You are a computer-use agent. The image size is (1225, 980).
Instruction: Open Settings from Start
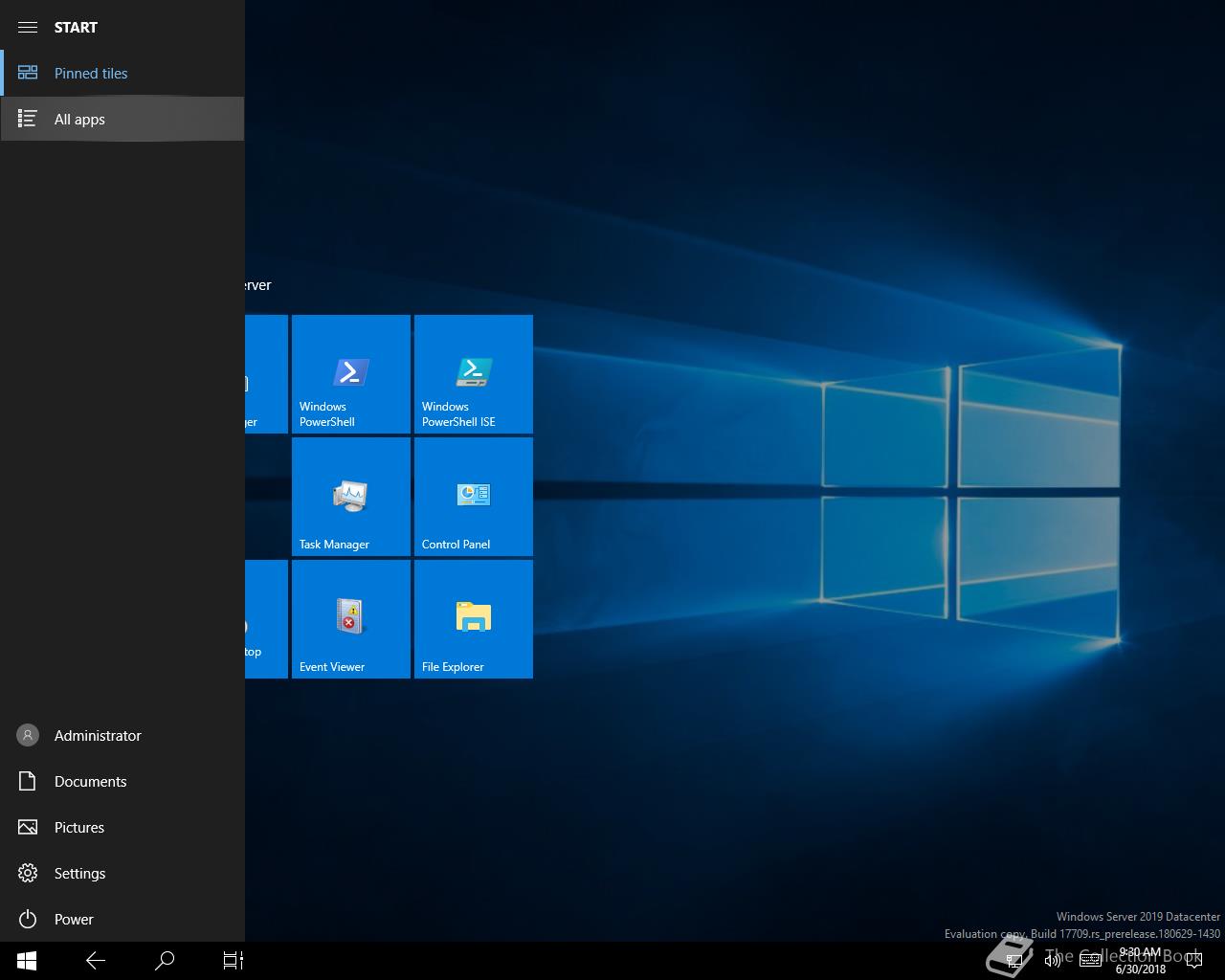pos(122,873)
